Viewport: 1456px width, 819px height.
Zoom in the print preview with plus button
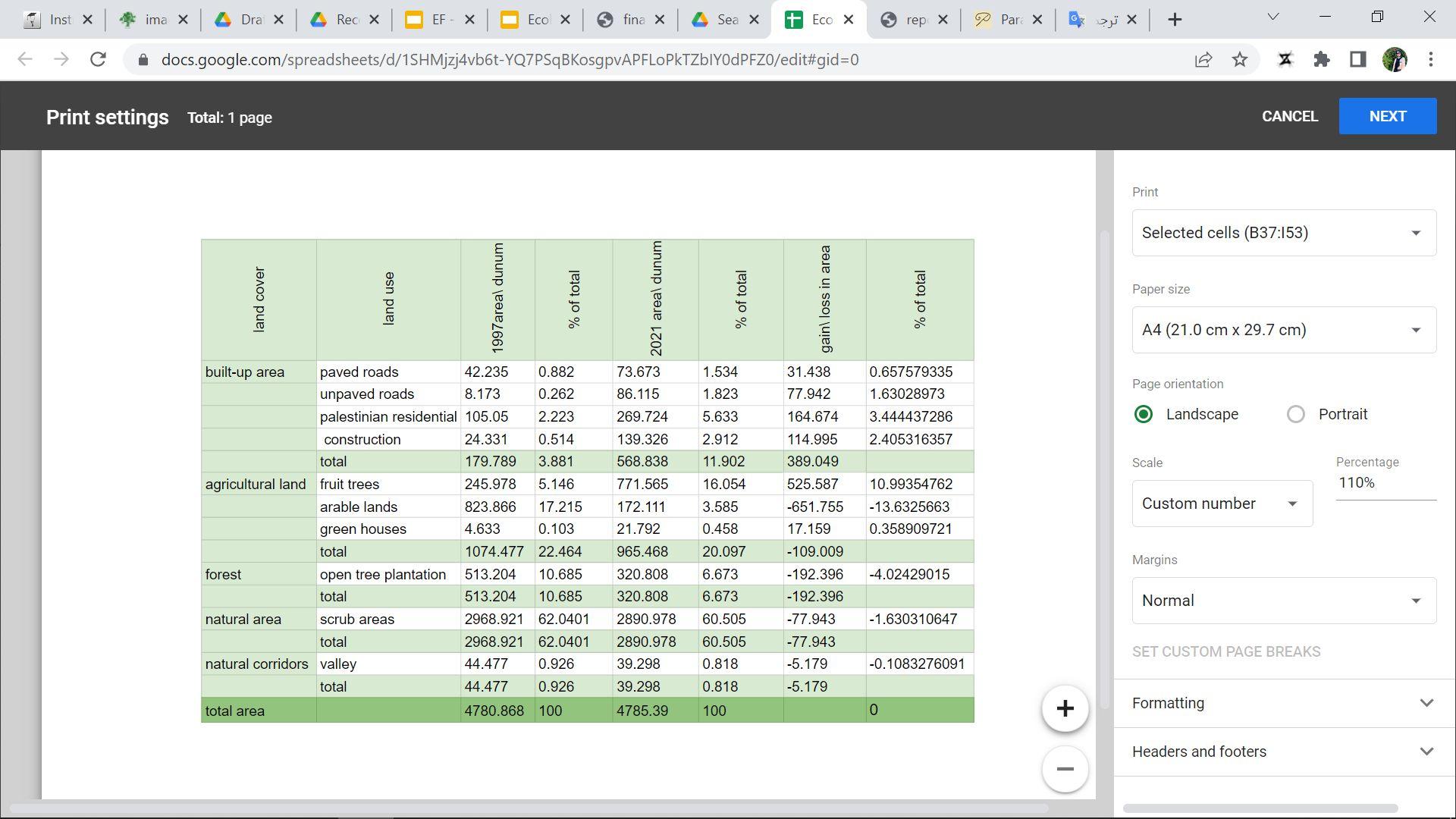coord(1065,709)
